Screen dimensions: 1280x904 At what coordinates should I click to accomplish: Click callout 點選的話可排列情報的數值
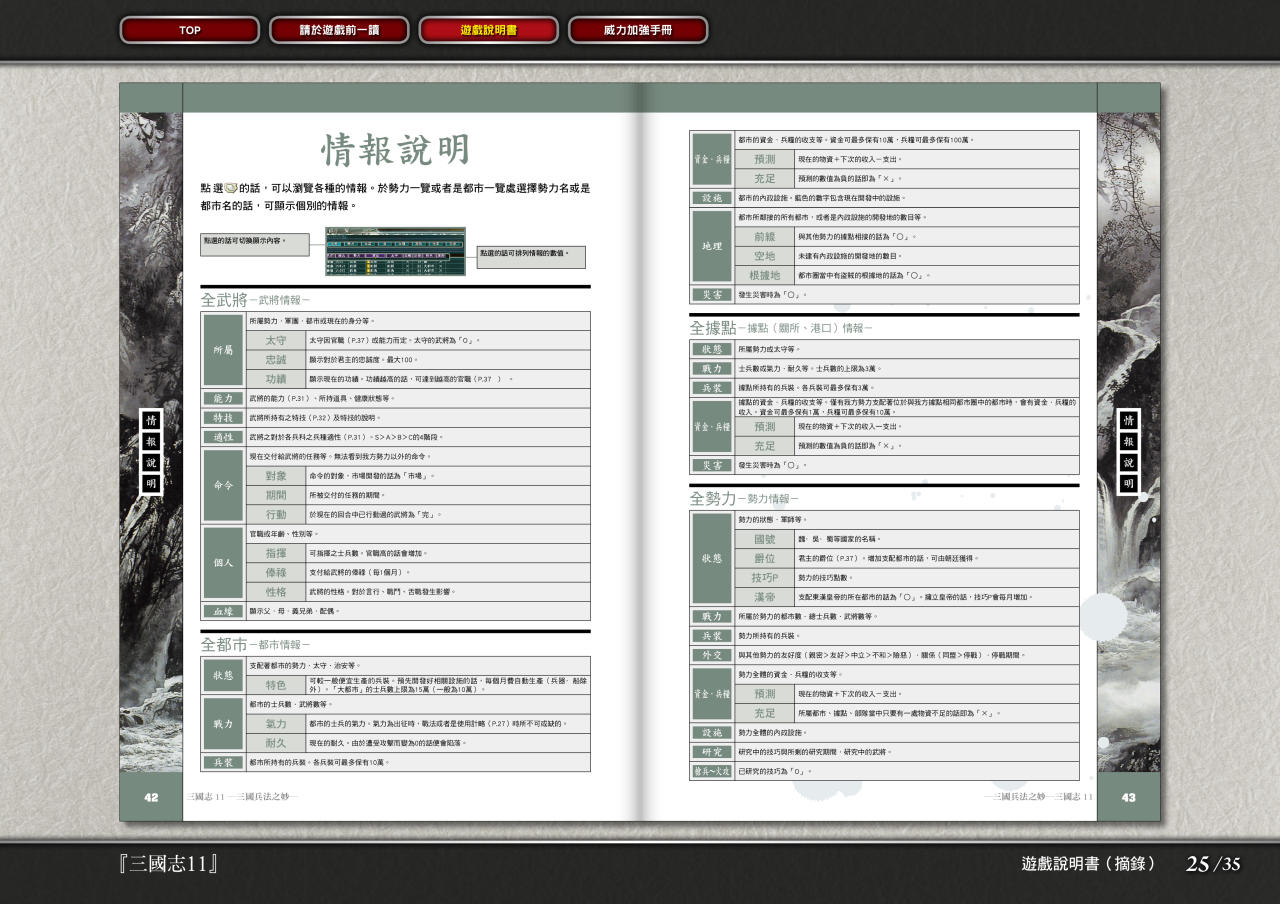point(531,257)
